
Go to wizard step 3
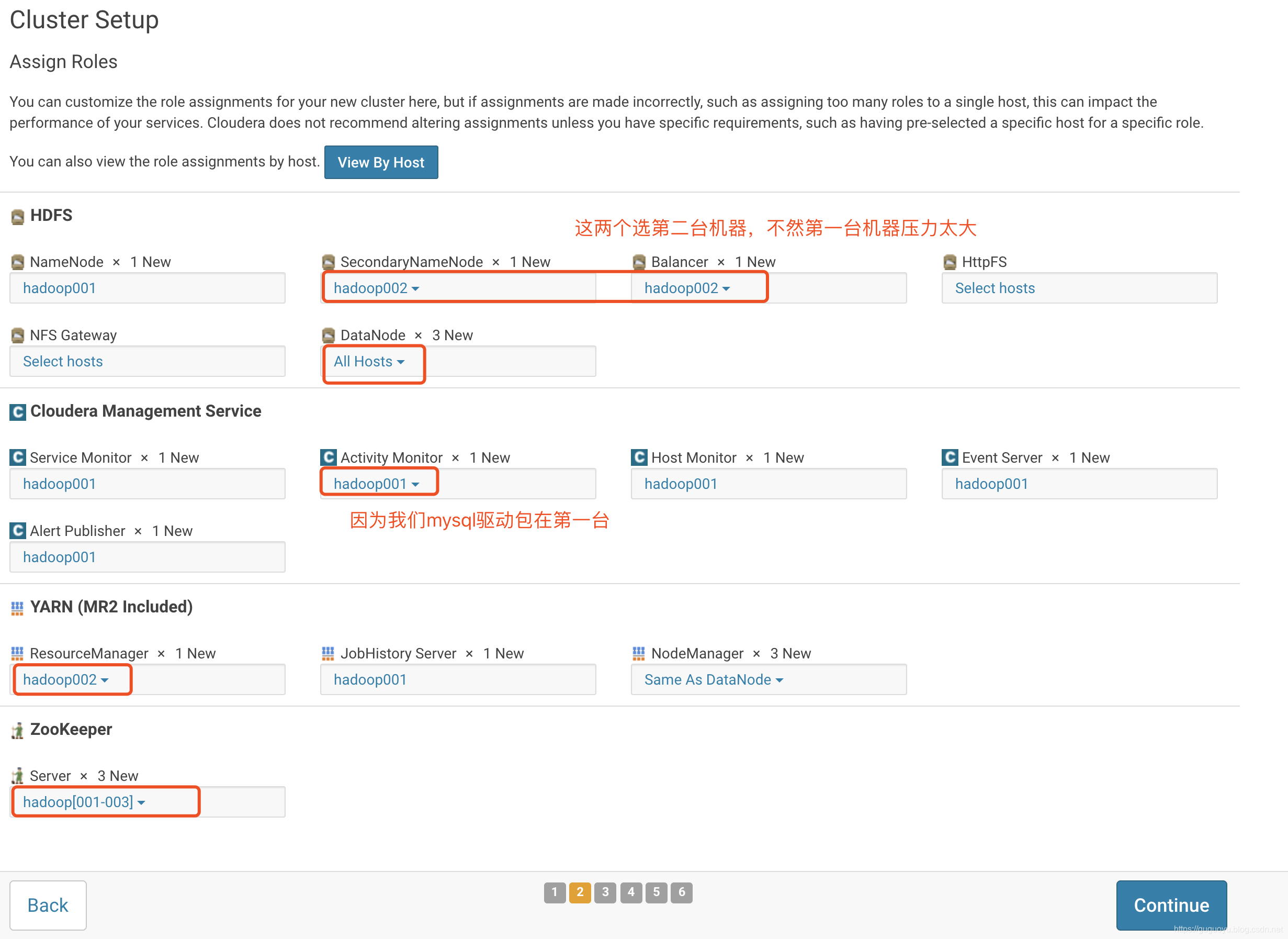pos(605,892)
